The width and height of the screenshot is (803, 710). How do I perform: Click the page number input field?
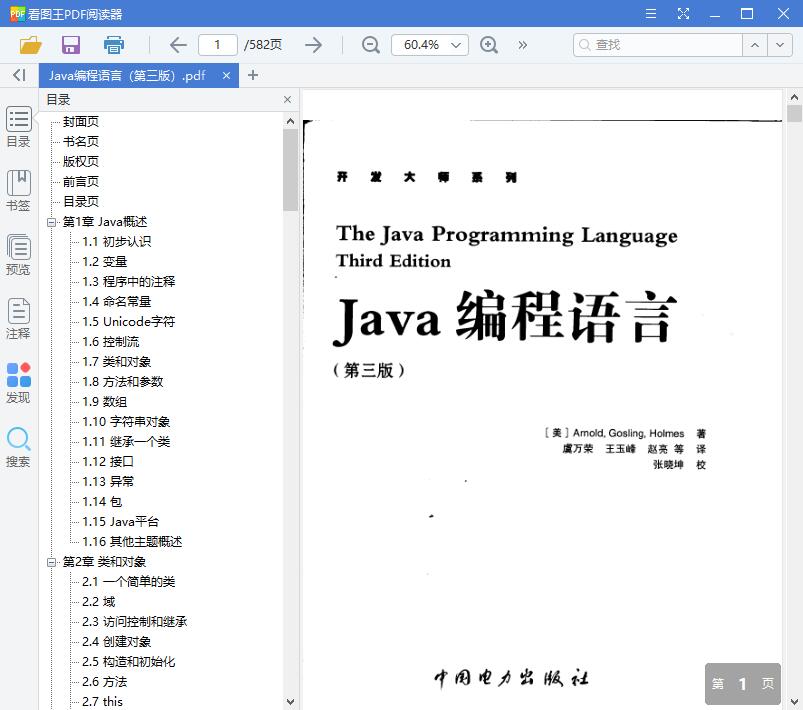[x=218, y=45]
